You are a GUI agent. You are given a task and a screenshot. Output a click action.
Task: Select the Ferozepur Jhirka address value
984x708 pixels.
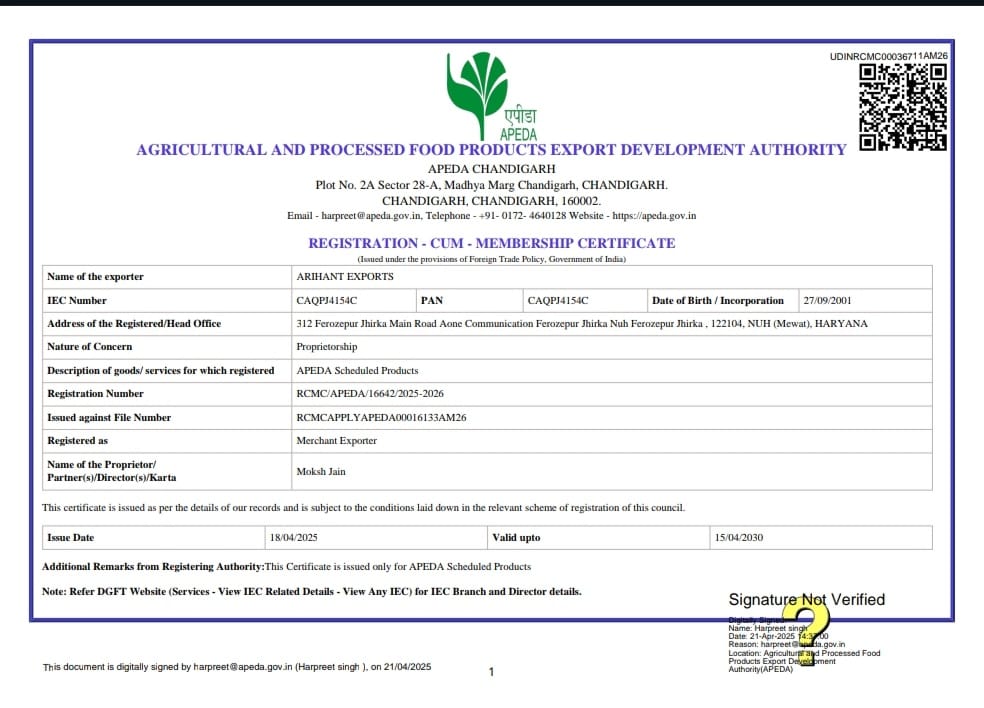click(x=582, y=324)
